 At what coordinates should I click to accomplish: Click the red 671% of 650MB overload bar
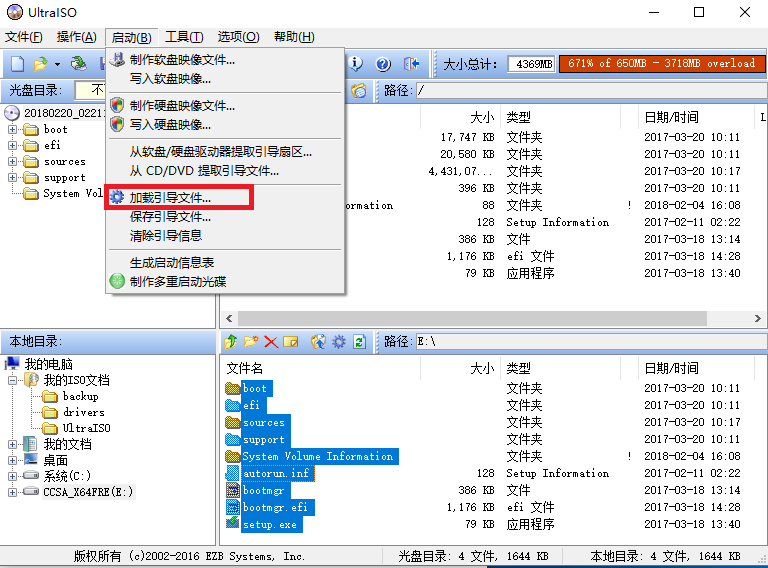tap(662, 64)
